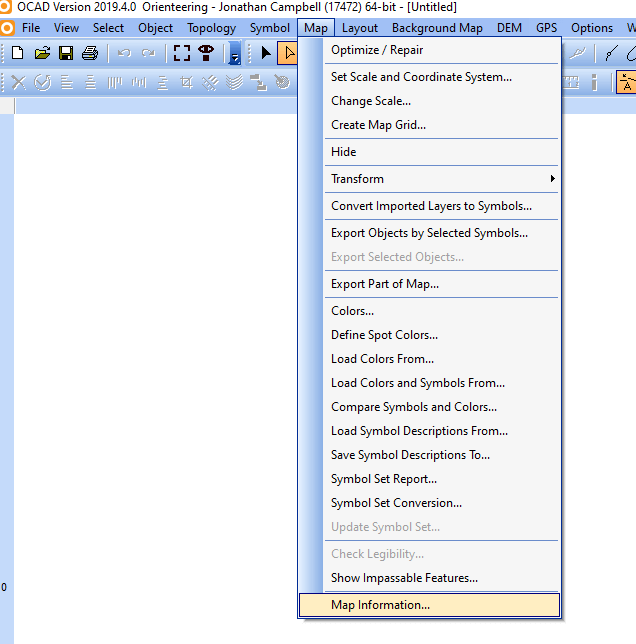636x644 pixels.
Task: Choose Optimize / Repair from Map menu
Action: [x=429, y=50]
